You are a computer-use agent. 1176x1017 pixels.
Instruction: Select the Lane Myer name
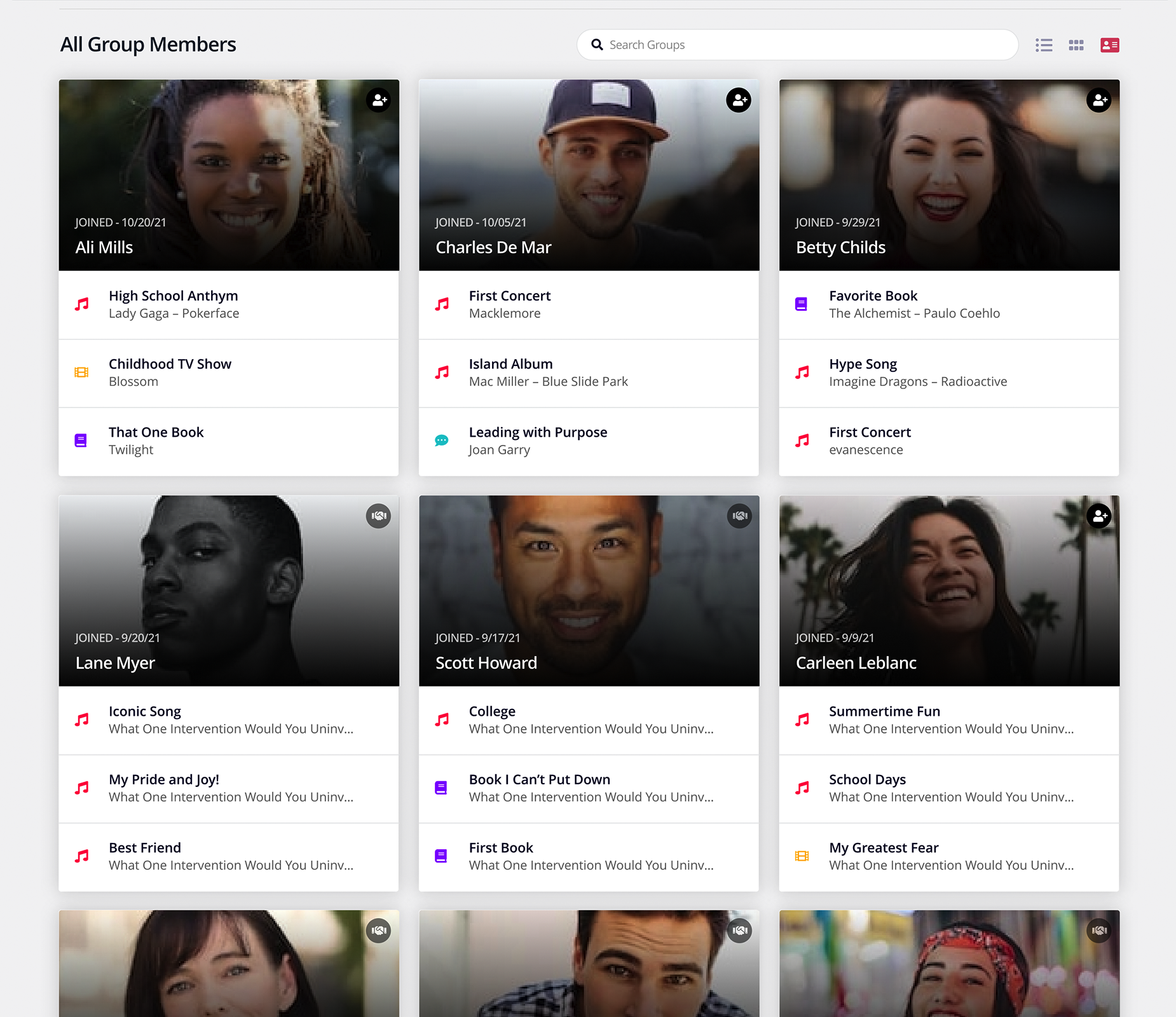click(115, 663)
